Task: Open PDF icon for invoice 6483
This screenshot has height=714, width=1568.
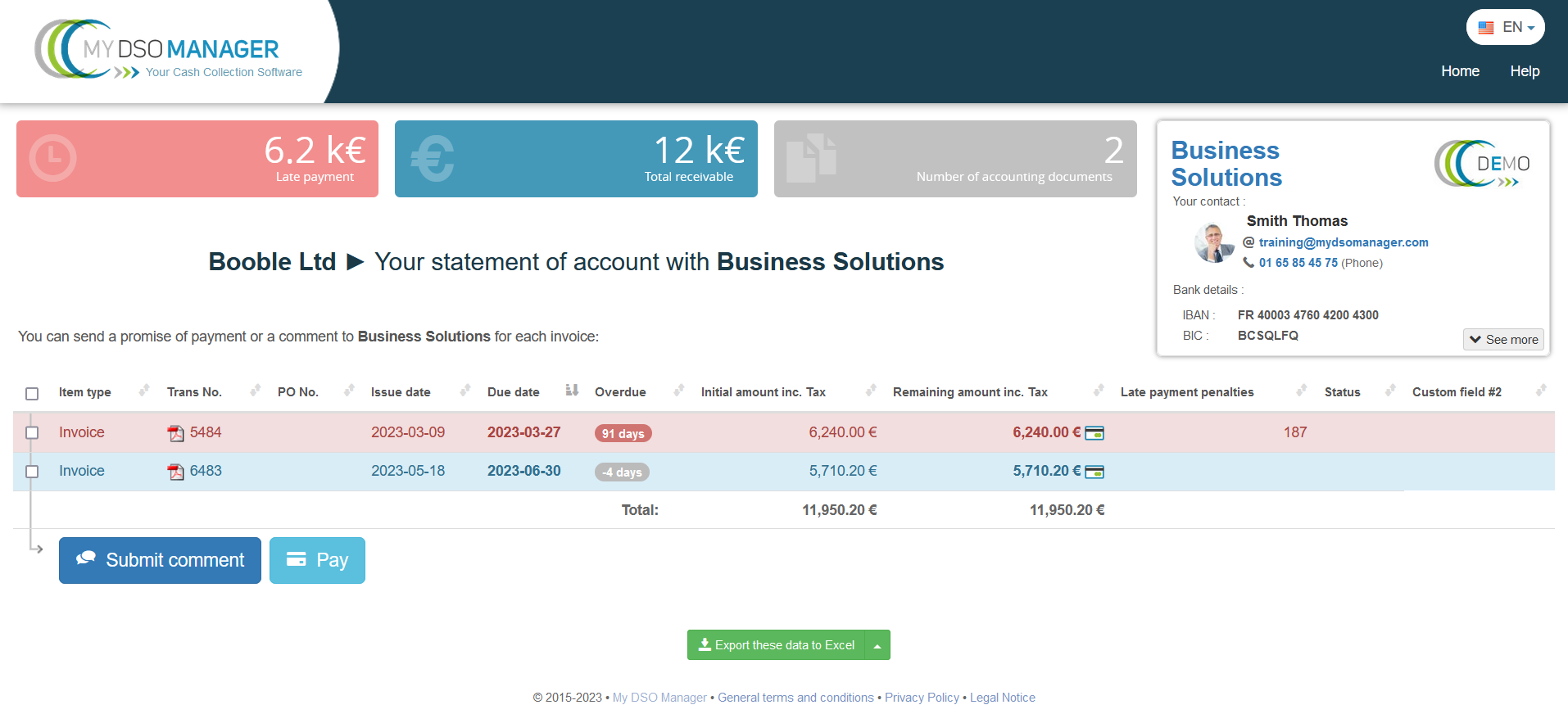Action: tap(175, 472)
